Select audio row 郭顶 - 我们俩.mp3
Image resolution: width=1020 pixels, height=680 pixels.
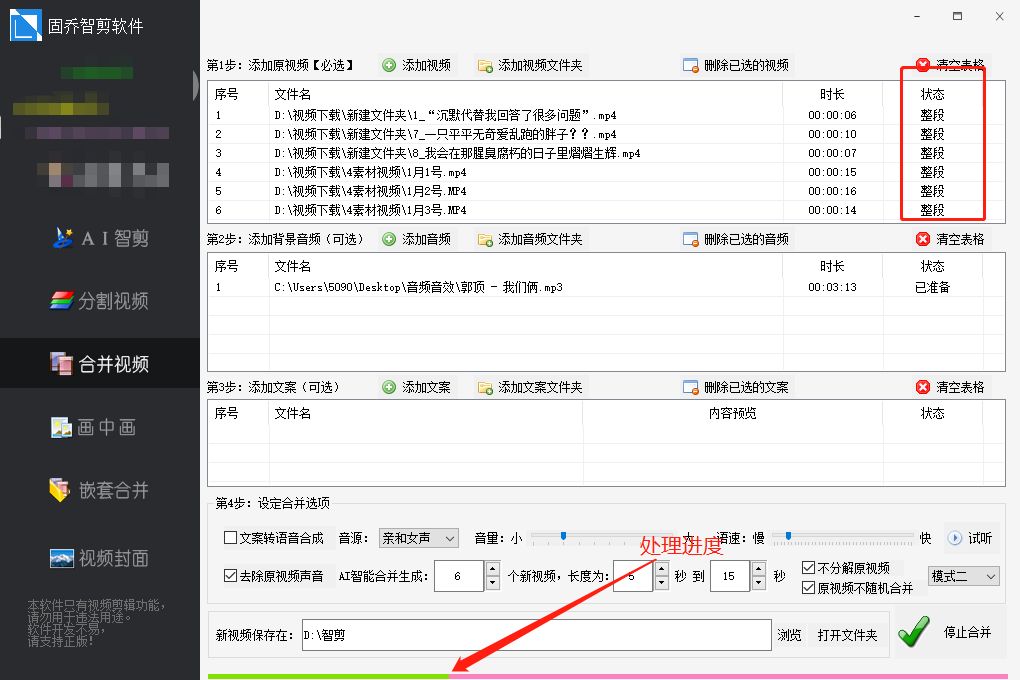[606, 287]
